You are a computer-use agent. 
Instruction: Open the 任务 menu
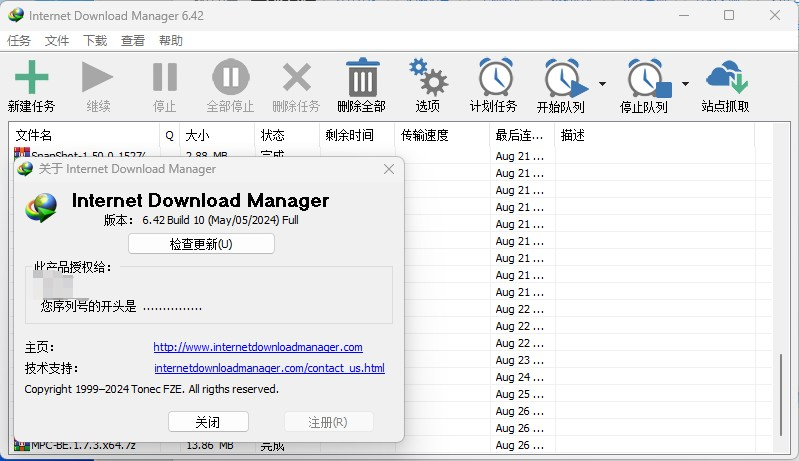19,41
